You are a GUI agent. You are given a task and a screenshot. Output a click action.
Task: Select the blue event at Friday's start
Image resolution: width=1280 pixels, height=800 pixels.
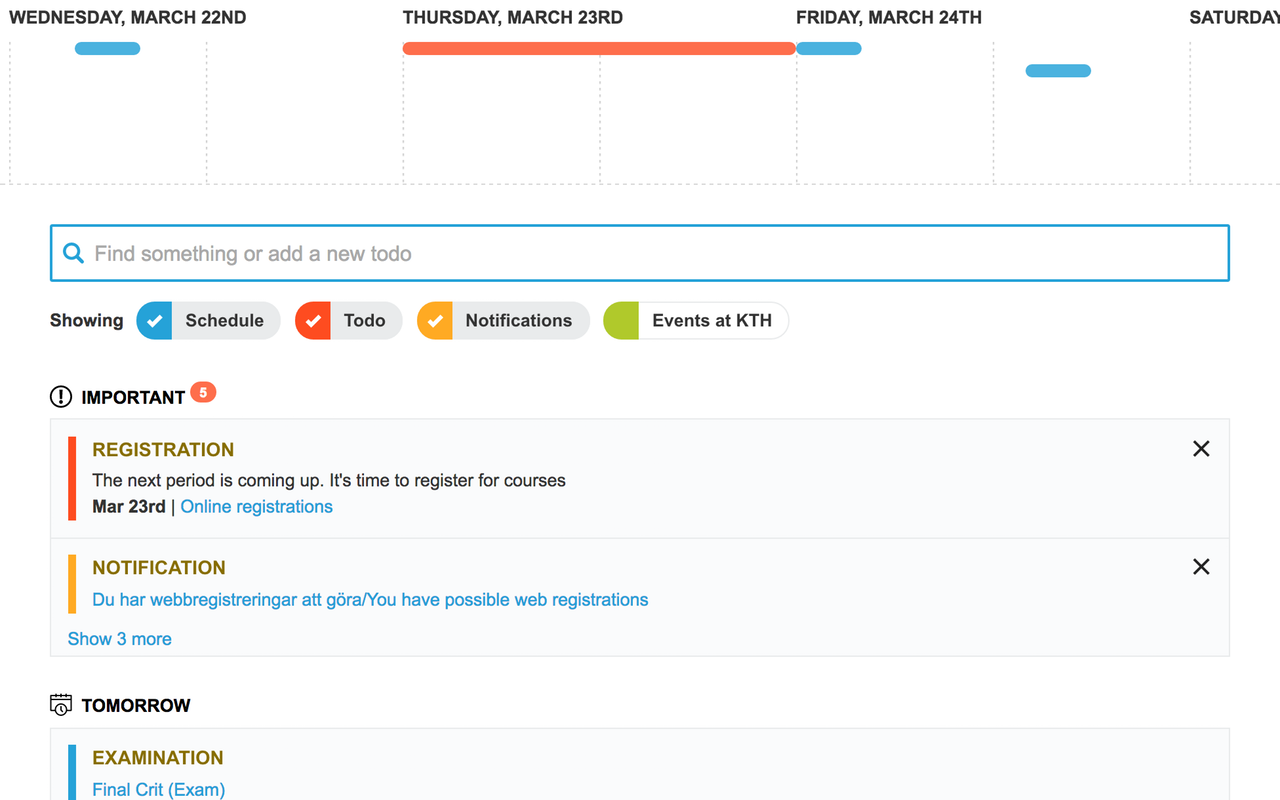click(829, 48)
